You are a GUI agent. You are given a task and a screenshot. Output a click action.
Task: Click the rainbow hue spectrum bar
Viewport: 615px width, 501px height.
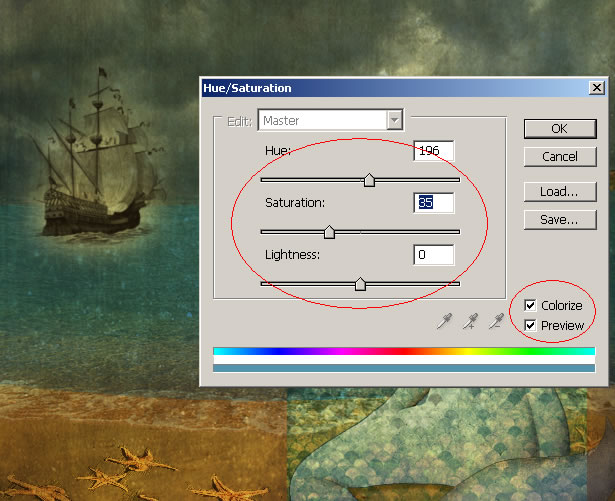coord(404,351)
